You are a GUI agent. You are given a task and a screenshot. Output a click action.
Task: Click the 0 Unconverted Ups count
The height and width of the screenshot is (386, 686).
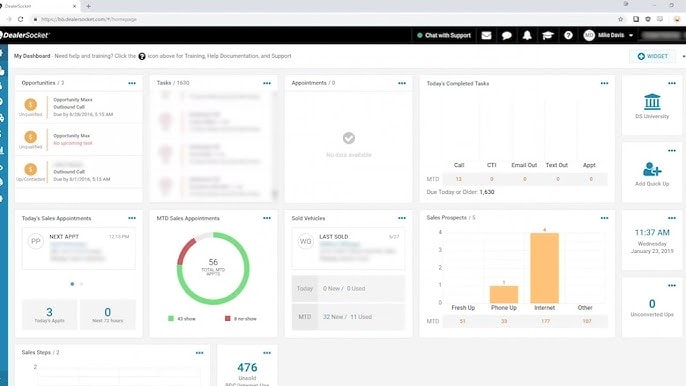click(x=652, y=304)
